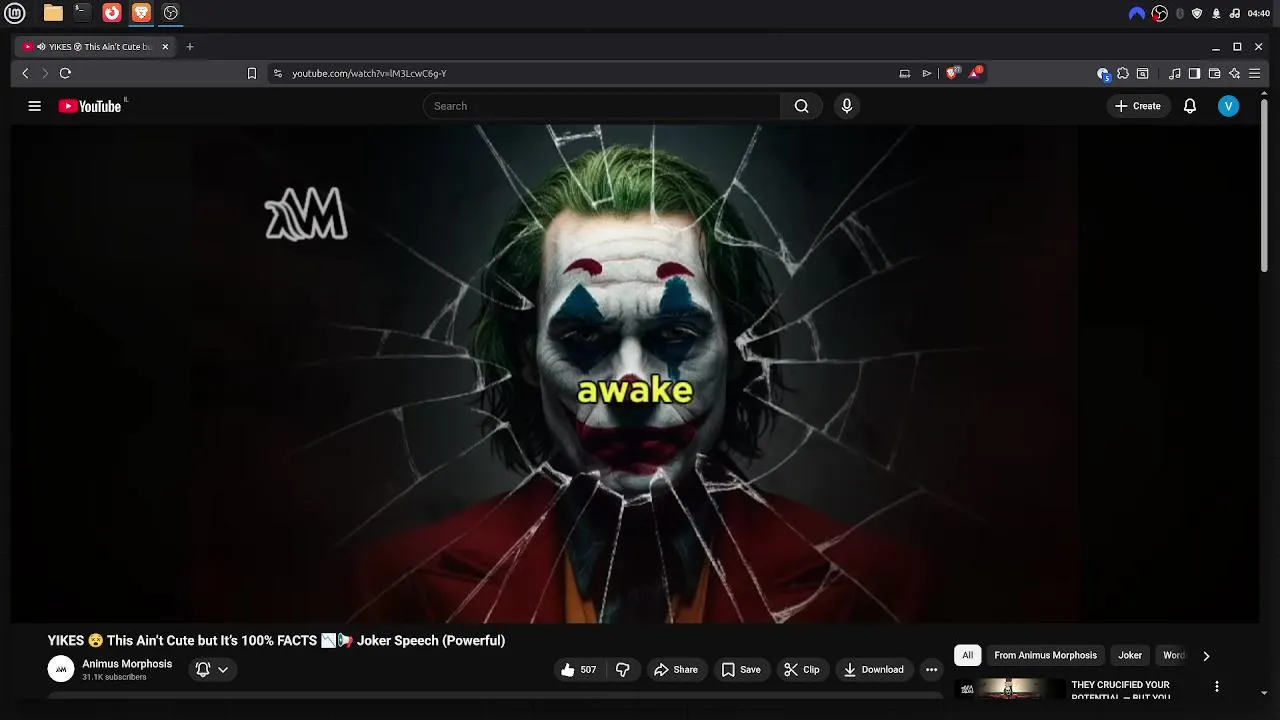Open the system tray music note applet

[x=1235, y=14]
